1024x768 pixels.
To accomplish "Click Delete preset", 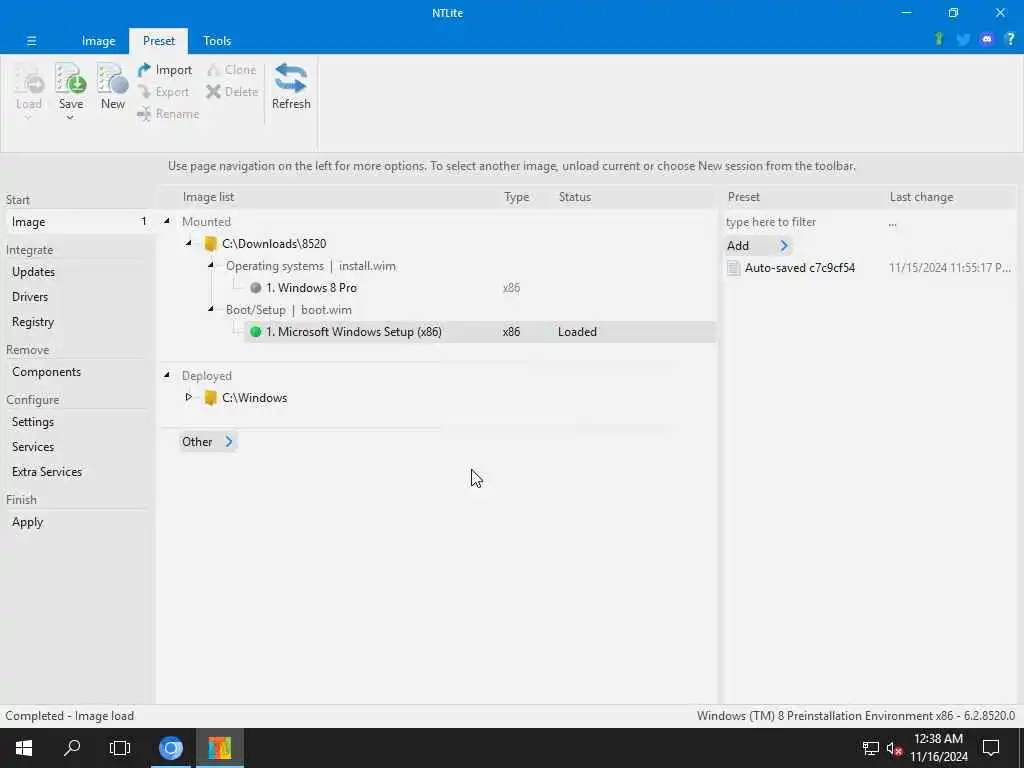I will 232,92.
